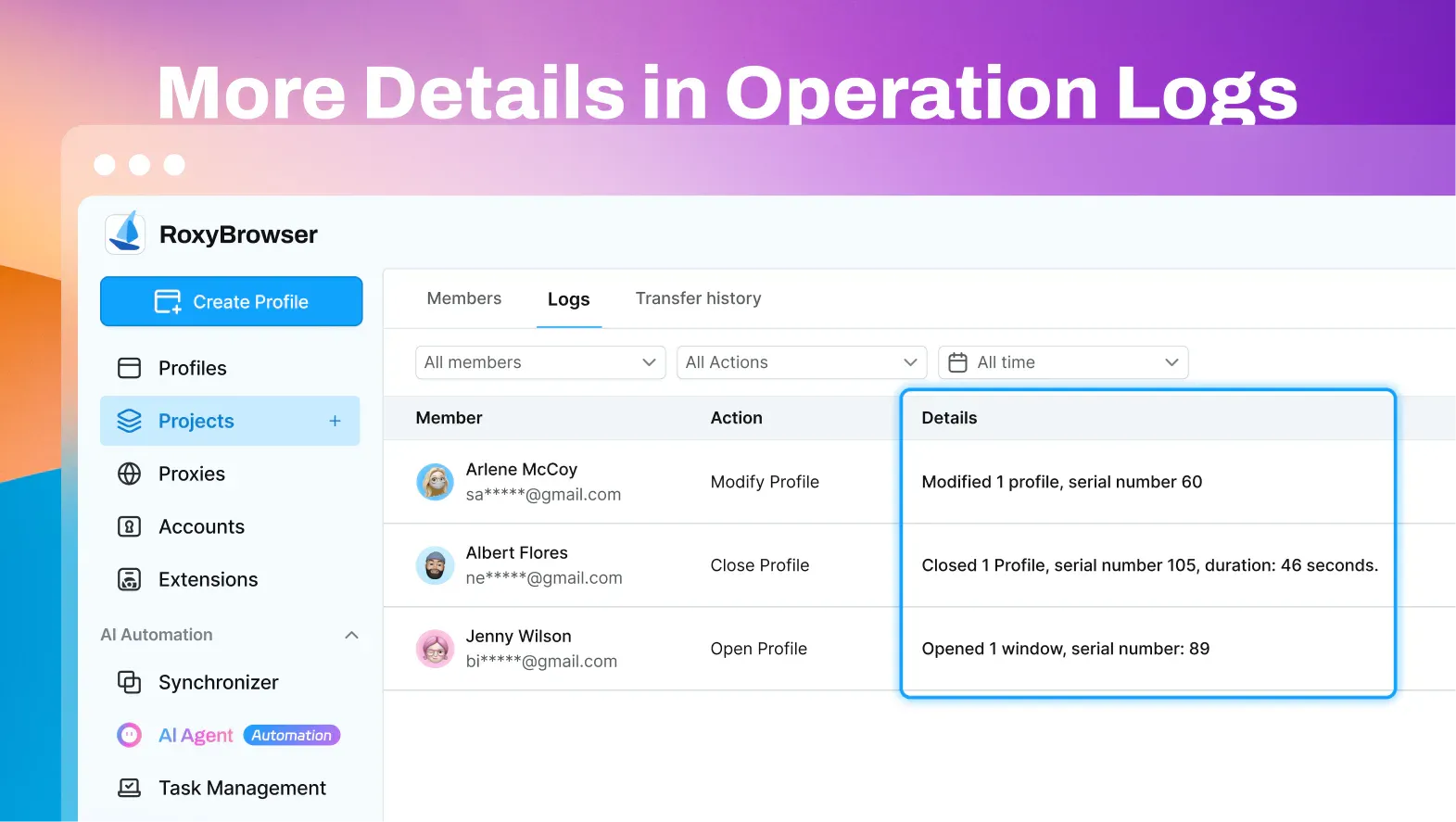Open the Projects section

(230, 421)
